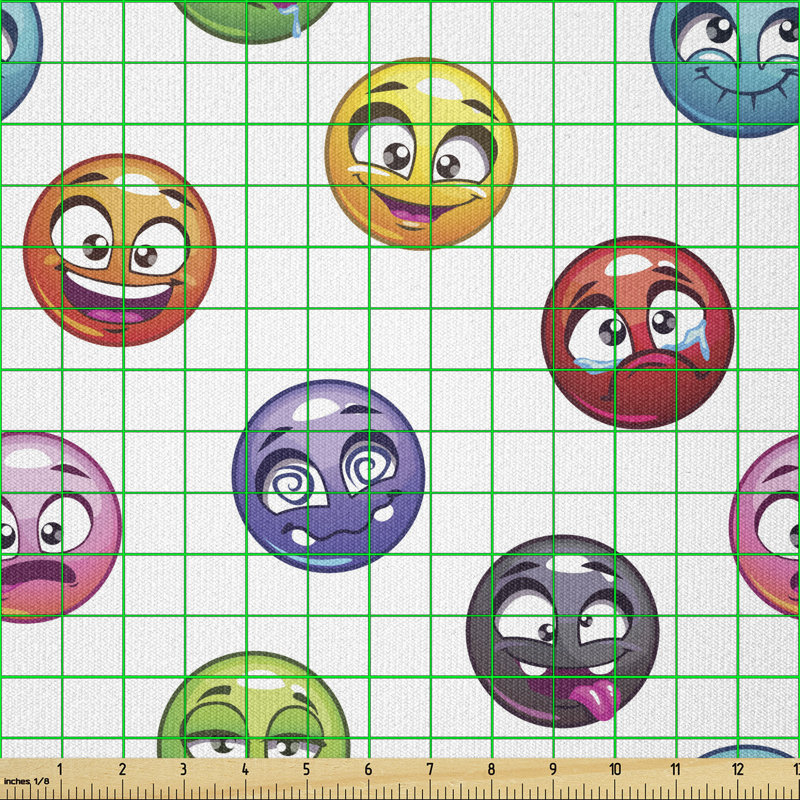Screen dimensions: 800x800
Task: Click ruler number 12
Action: (737, 769)
